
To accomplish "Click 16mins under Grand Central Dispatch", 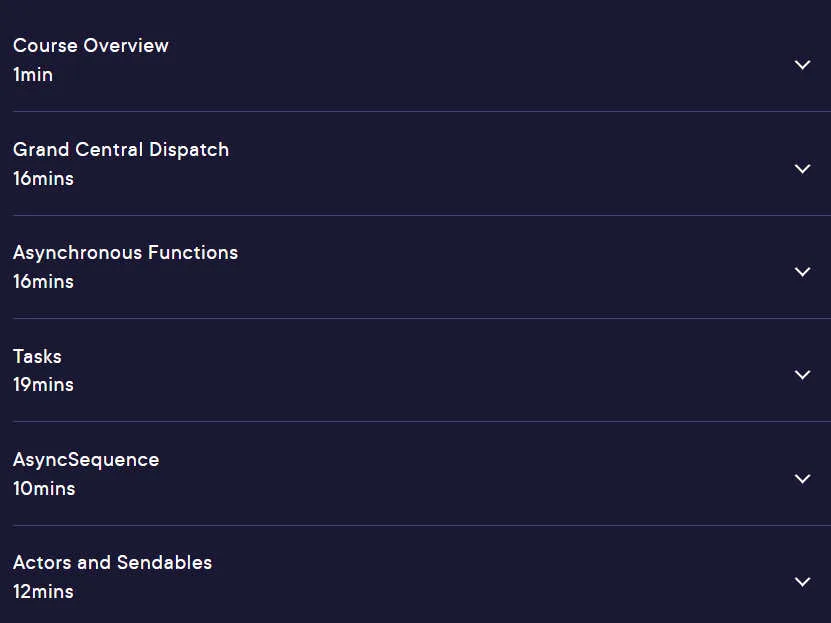I will [43, 179].
